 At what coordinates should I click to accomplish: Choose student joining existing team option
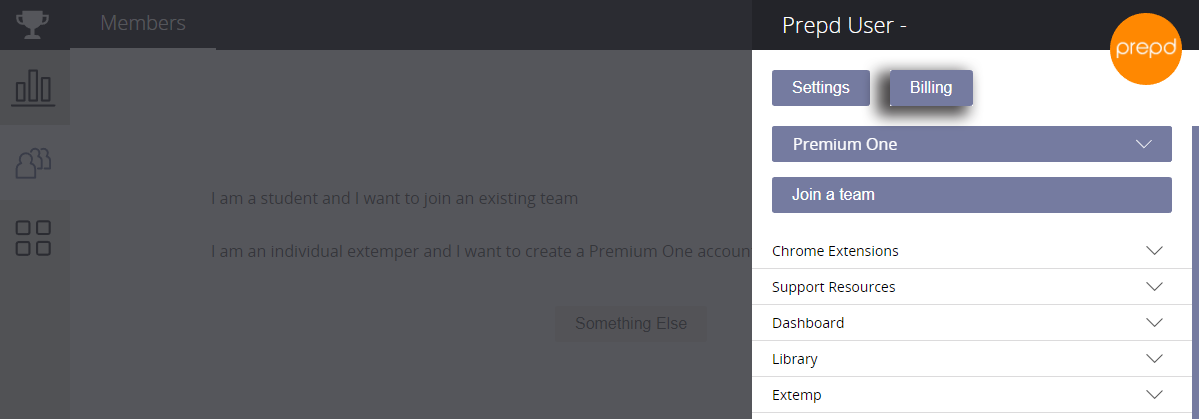395,199
